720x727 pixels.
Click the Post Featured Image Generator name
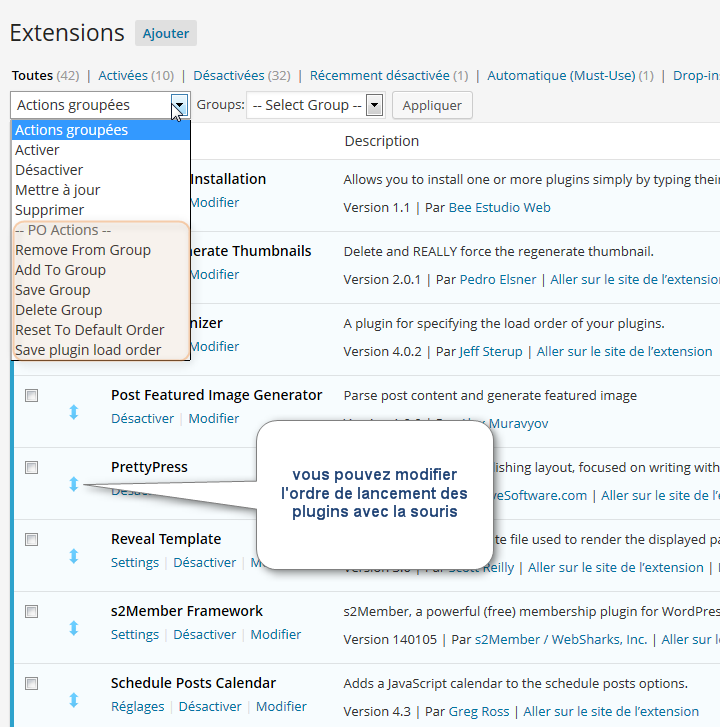[217, 395]
